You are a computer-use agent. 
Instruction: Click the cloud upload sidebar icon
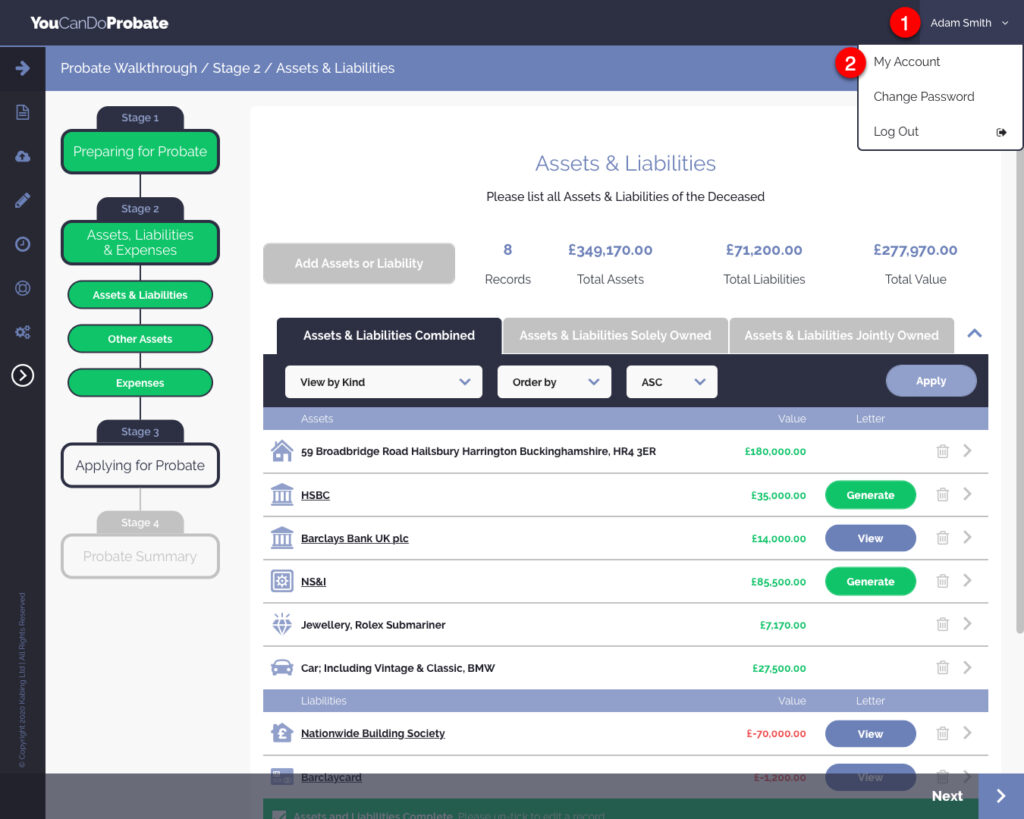(22, 156)
